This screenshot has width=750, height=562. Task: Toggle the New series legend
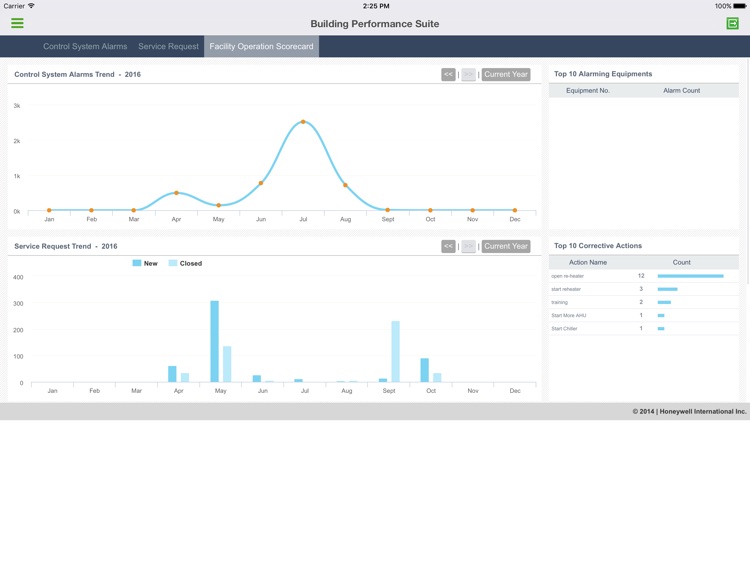(x=145, y=263)
